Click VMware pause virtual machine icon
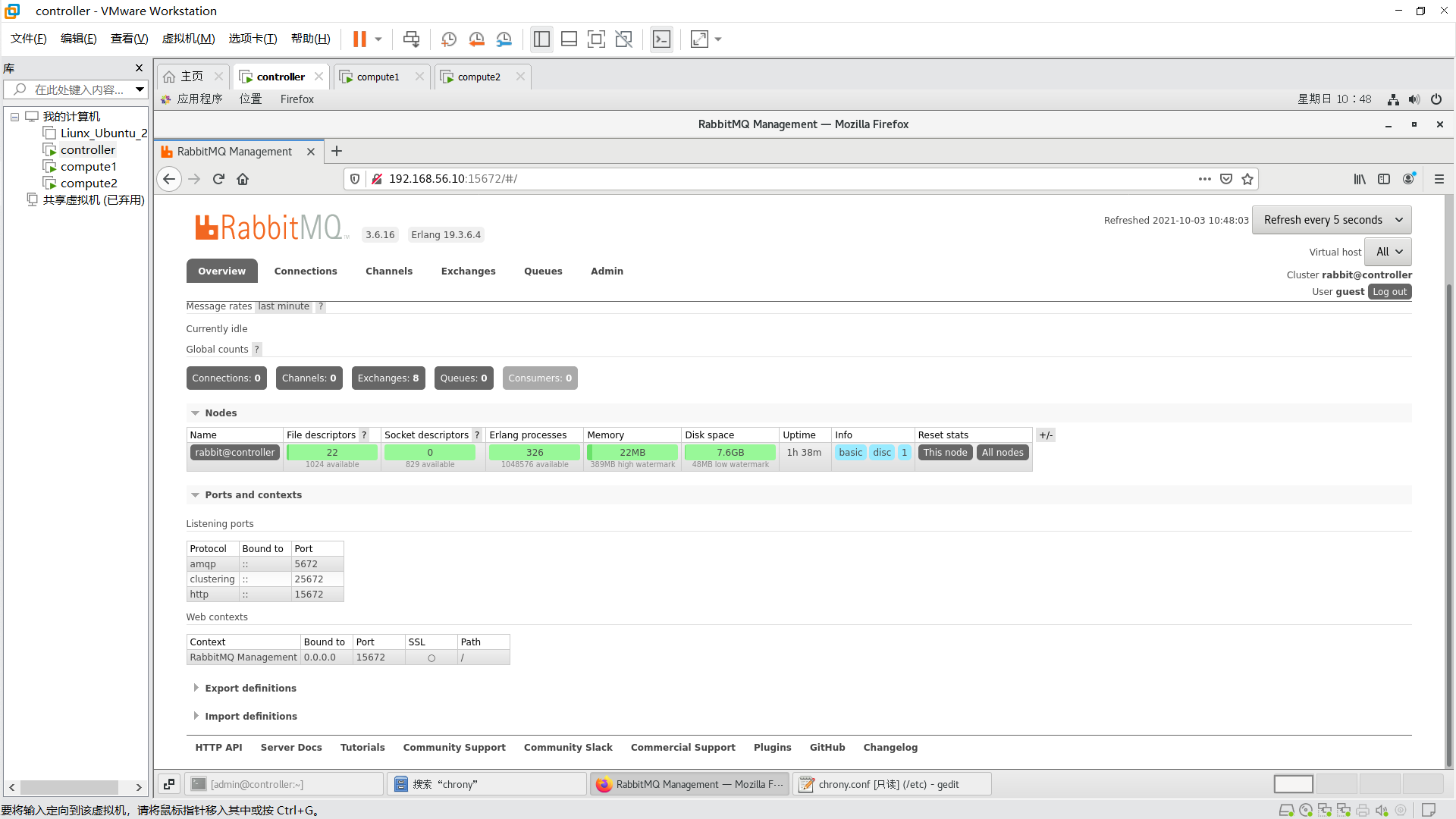This screenshot has height=819, width=1456. (x=359, y=39)
